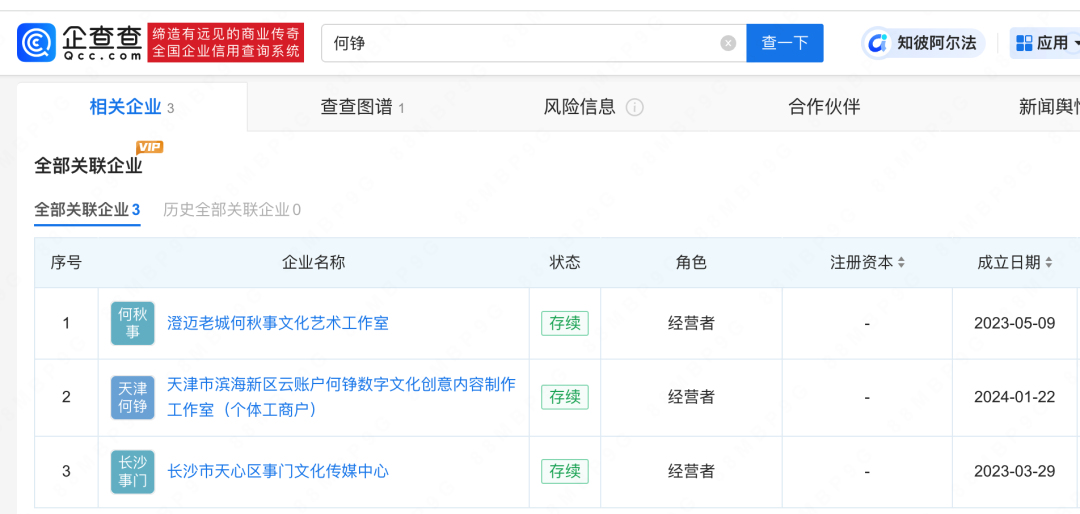Image resolution: width=1080 pixels, height=514 pixels.
Task: Open 澄迈老城何秋事文化艺术工作室 link
Action: 277,323
